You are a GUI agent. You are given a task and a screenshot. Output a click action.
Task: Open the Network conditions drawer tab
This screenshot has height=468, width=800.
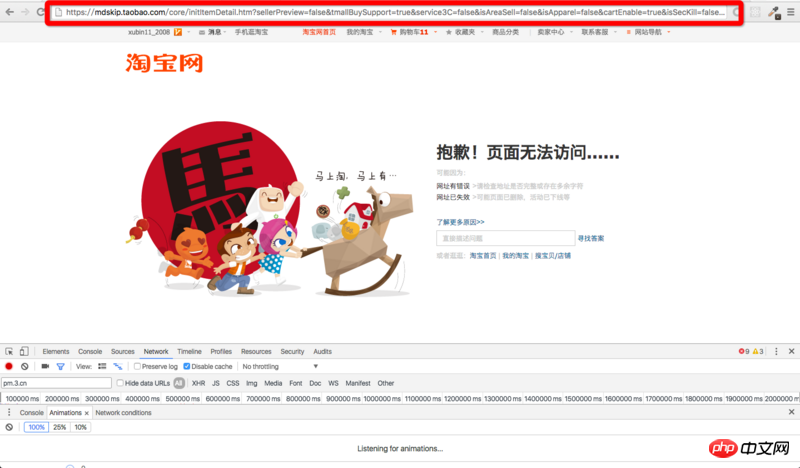tap(123, 412)
